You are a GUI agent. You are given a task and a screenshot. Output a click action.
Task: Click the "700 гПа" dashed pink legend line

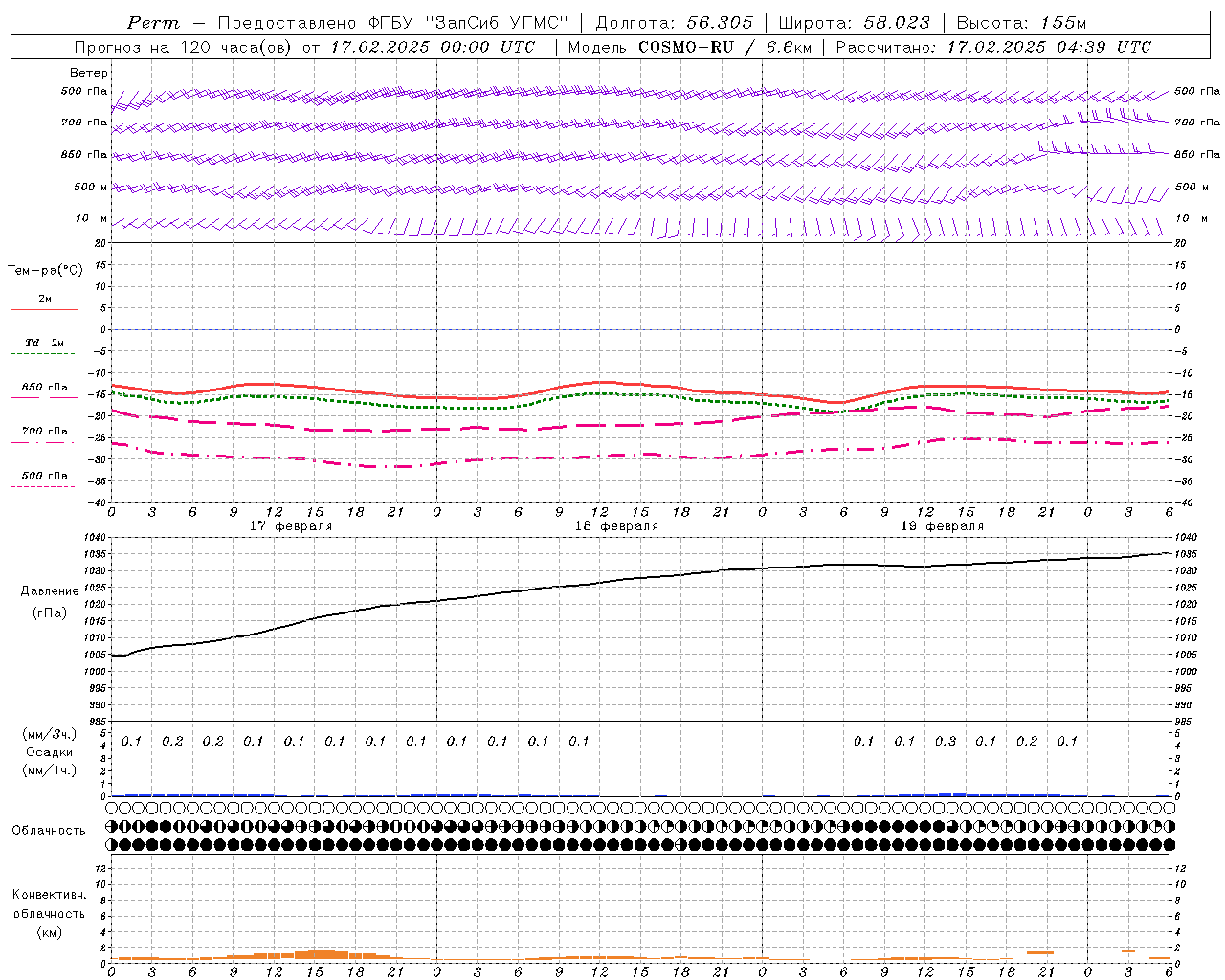(42, 442)
